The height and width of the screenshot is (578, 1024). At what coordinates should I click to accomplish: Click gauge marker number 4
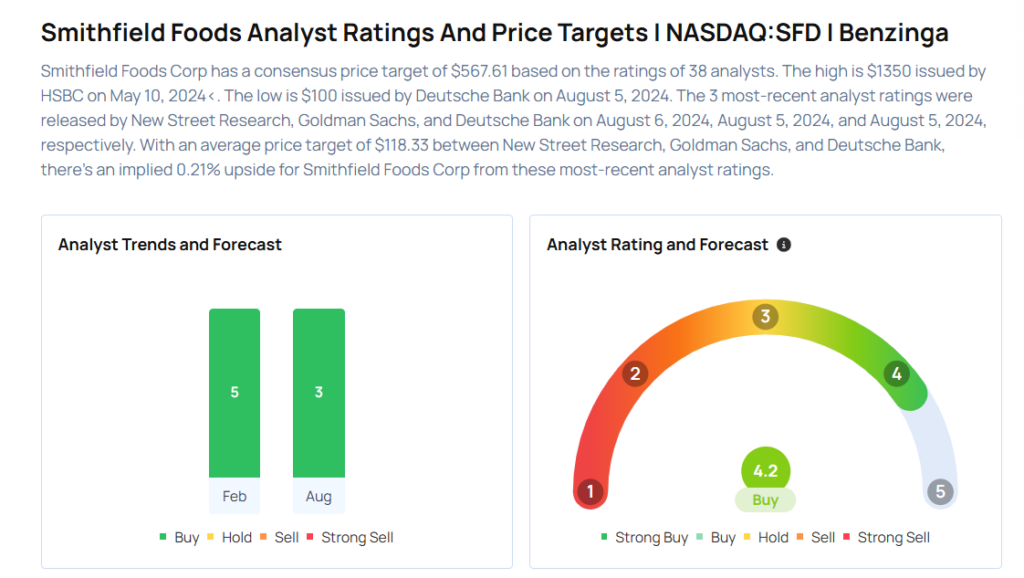point(896,374)
